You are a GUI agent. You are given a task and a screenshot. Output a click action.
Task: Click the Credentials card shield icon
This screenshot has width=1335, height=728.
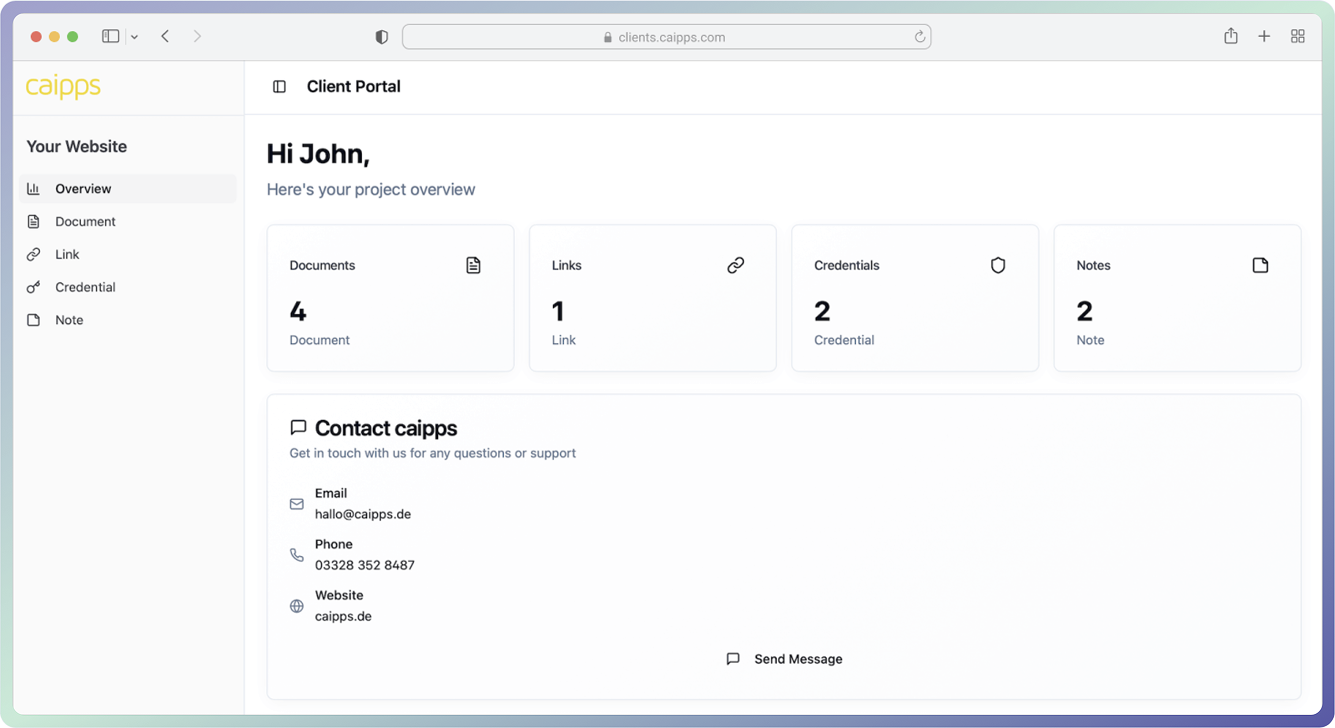[x=998, y=265]
